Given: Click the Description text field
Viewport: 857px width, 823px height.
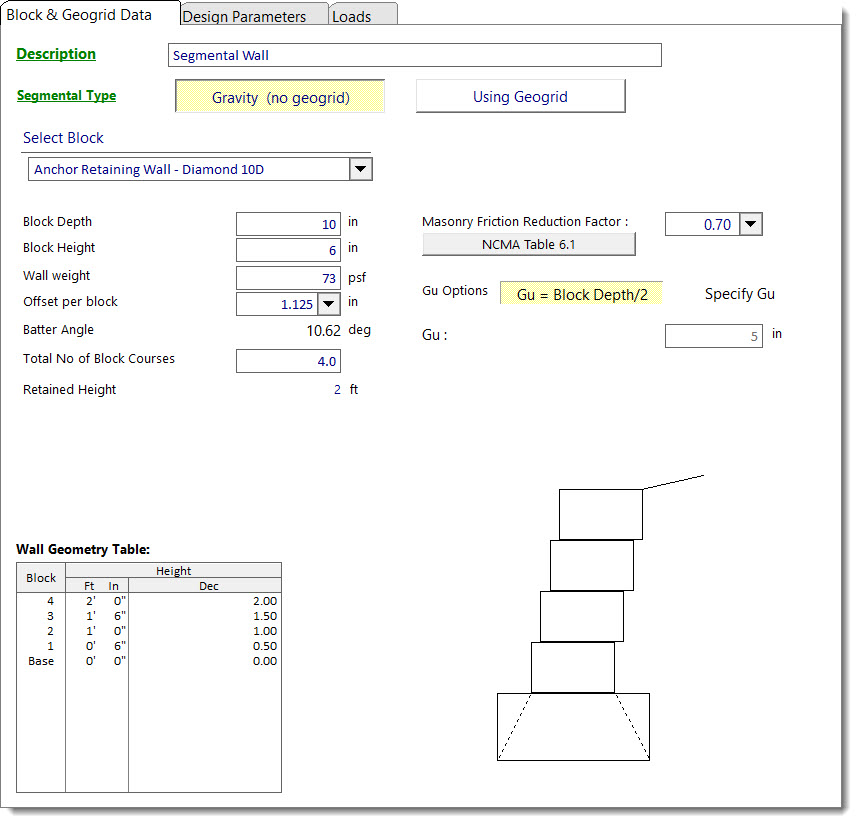Looking at the screenshot, I should 414,55.
